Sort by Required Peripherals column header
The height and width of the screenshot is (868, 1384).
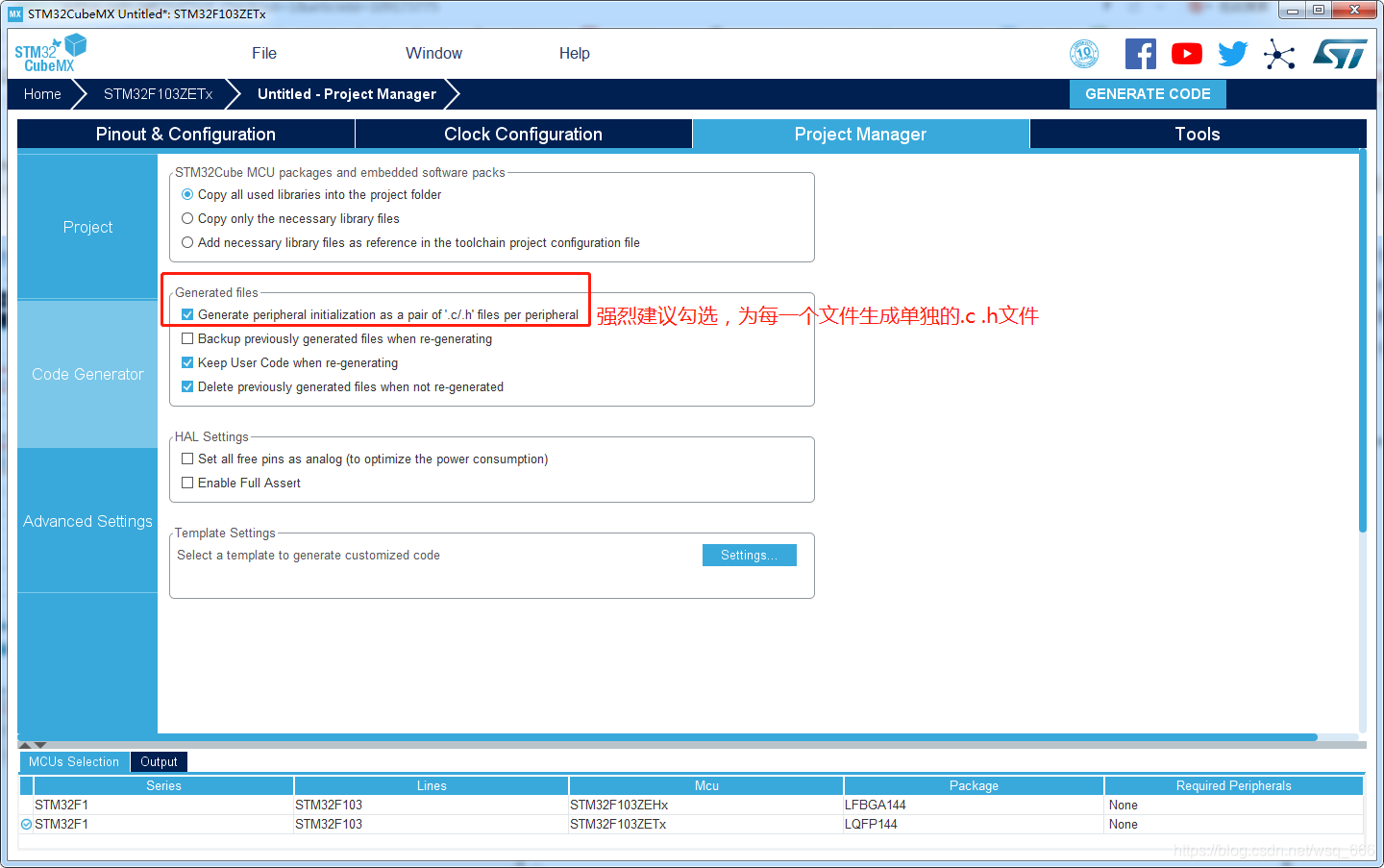point(1234,785)
